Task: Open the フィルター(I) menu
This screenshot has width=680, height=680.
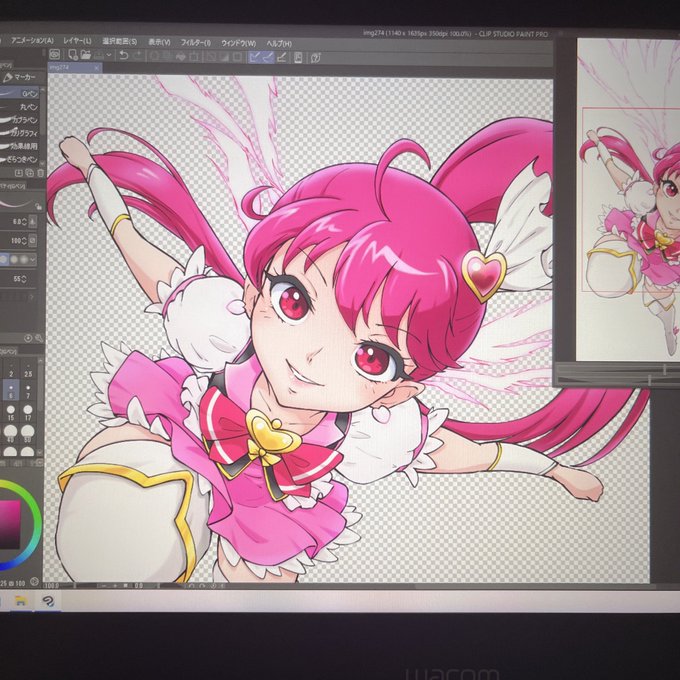Action: coord(196,42)
